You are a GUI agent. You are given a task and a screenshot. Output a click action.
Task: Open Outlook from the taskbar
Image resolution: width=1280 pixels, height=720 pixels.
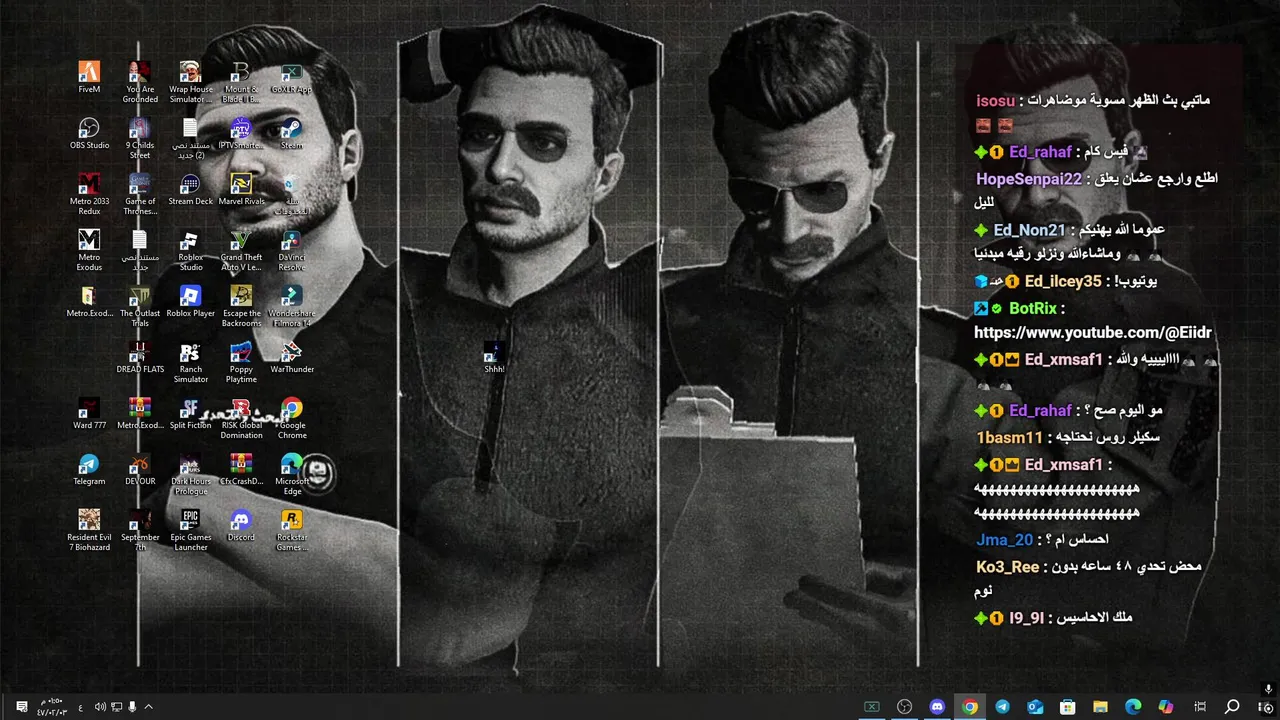(x=1035, y=707)
